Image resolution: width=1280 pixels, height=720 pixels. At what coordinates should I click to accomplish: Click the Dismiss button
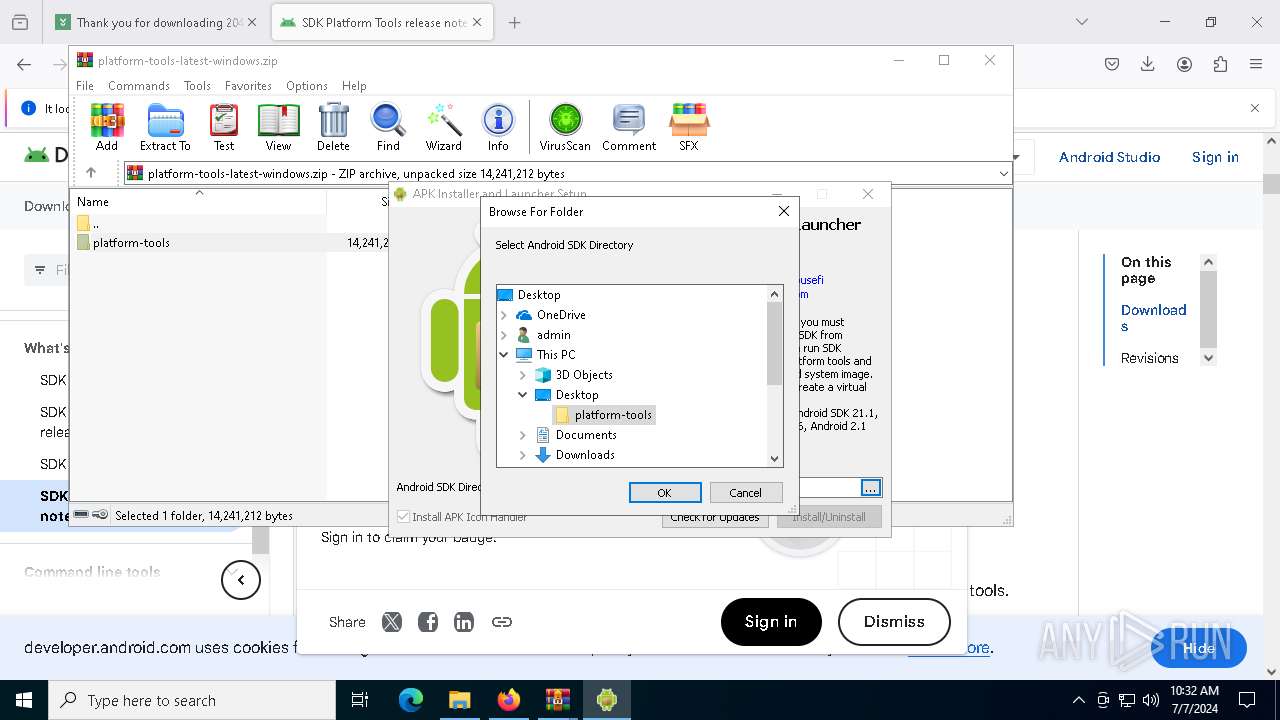pyautogui.click(x=894, y=622)
